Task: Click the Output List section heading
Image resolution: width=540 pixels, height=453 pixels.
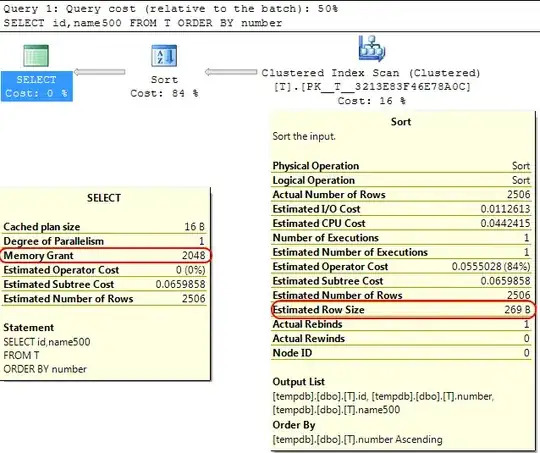Action: (x=299, y=382)
